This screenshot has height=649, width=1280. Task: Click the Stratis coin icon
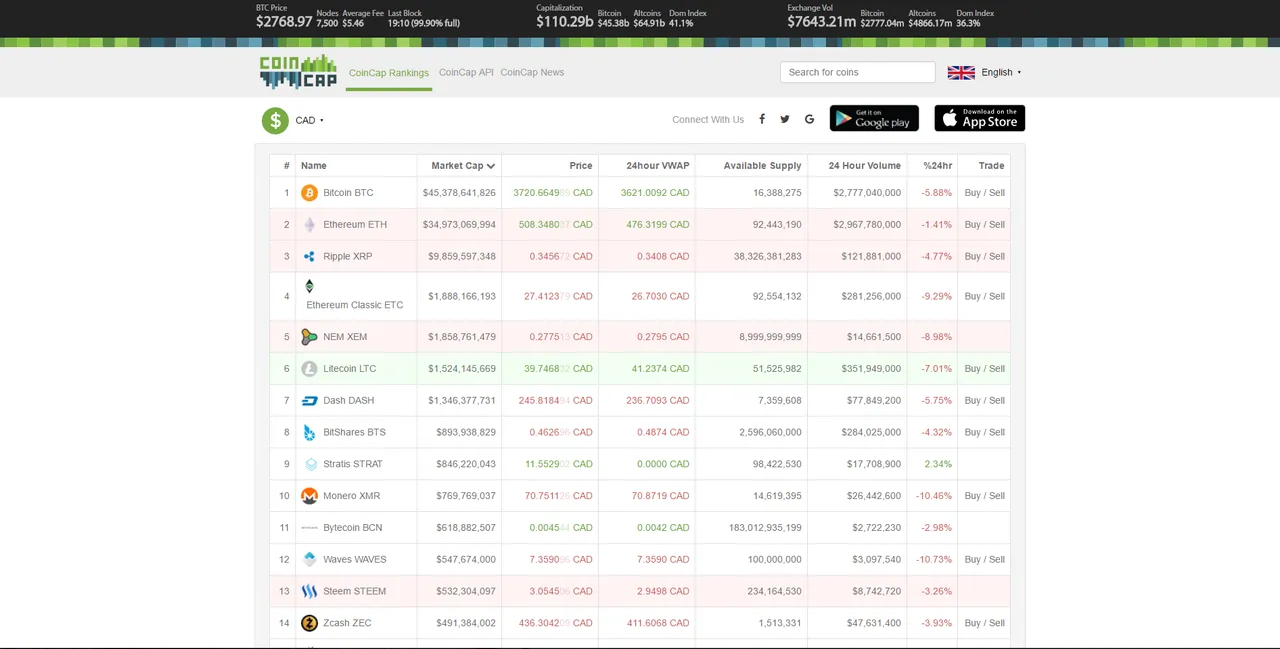click(x=310, y=464)
